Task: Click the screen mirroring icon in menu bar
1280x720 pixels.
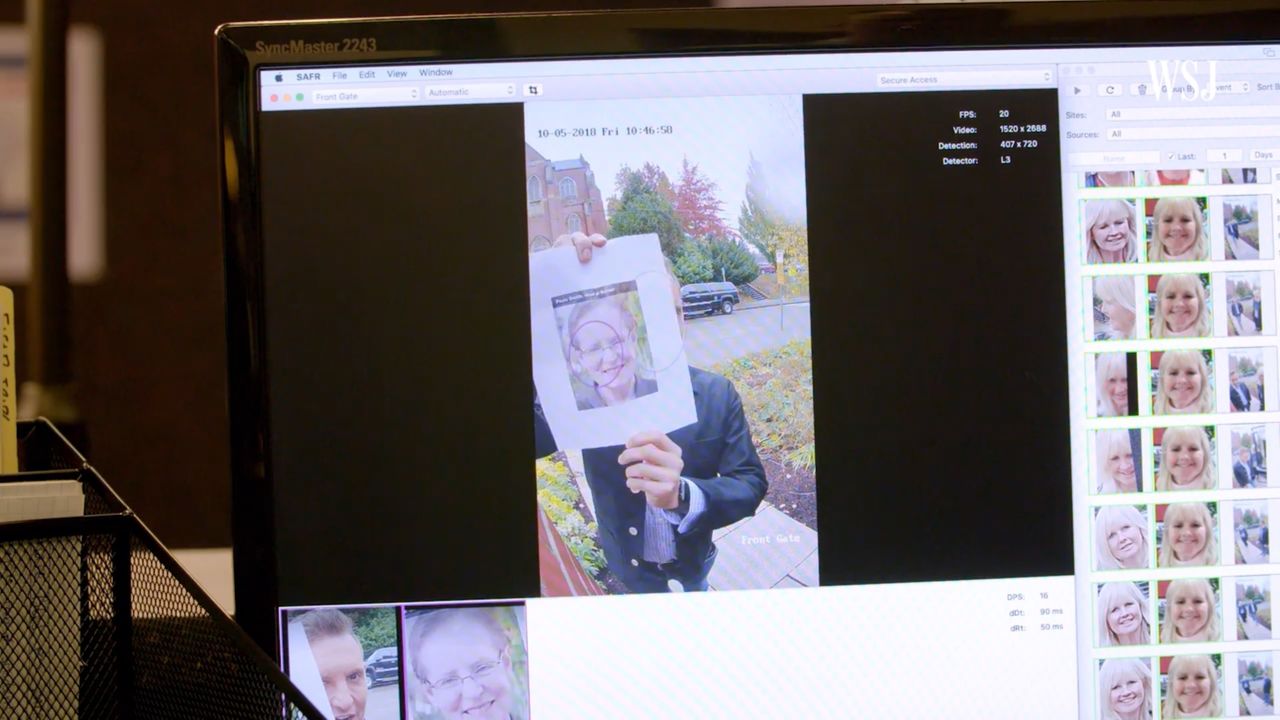Action: click(1268, 53)
